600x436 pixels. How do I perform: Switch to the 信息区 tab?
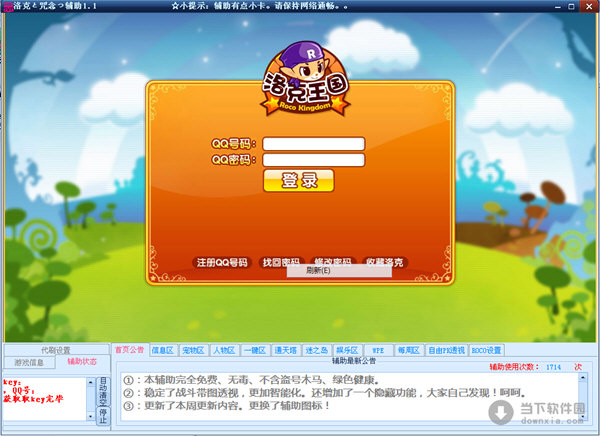[163, 350]
